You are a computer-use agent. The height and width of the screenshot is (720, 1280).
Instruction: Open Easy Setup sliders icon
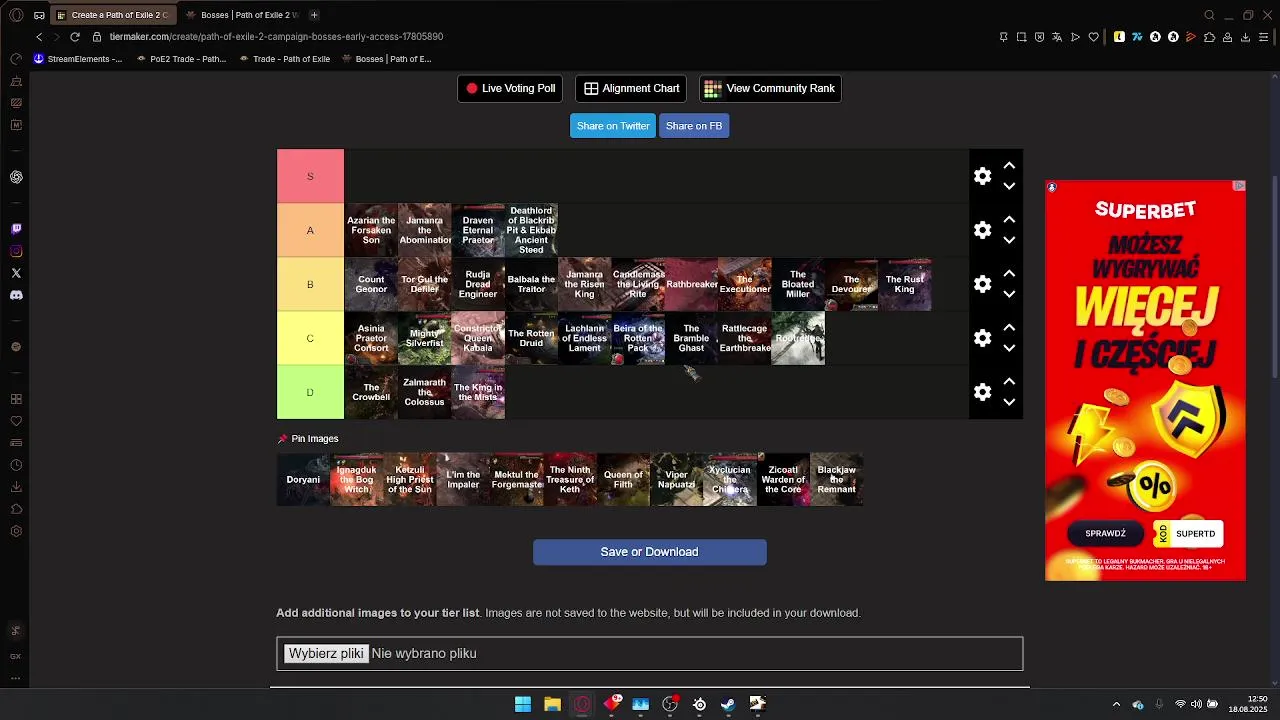point(1264,37)
